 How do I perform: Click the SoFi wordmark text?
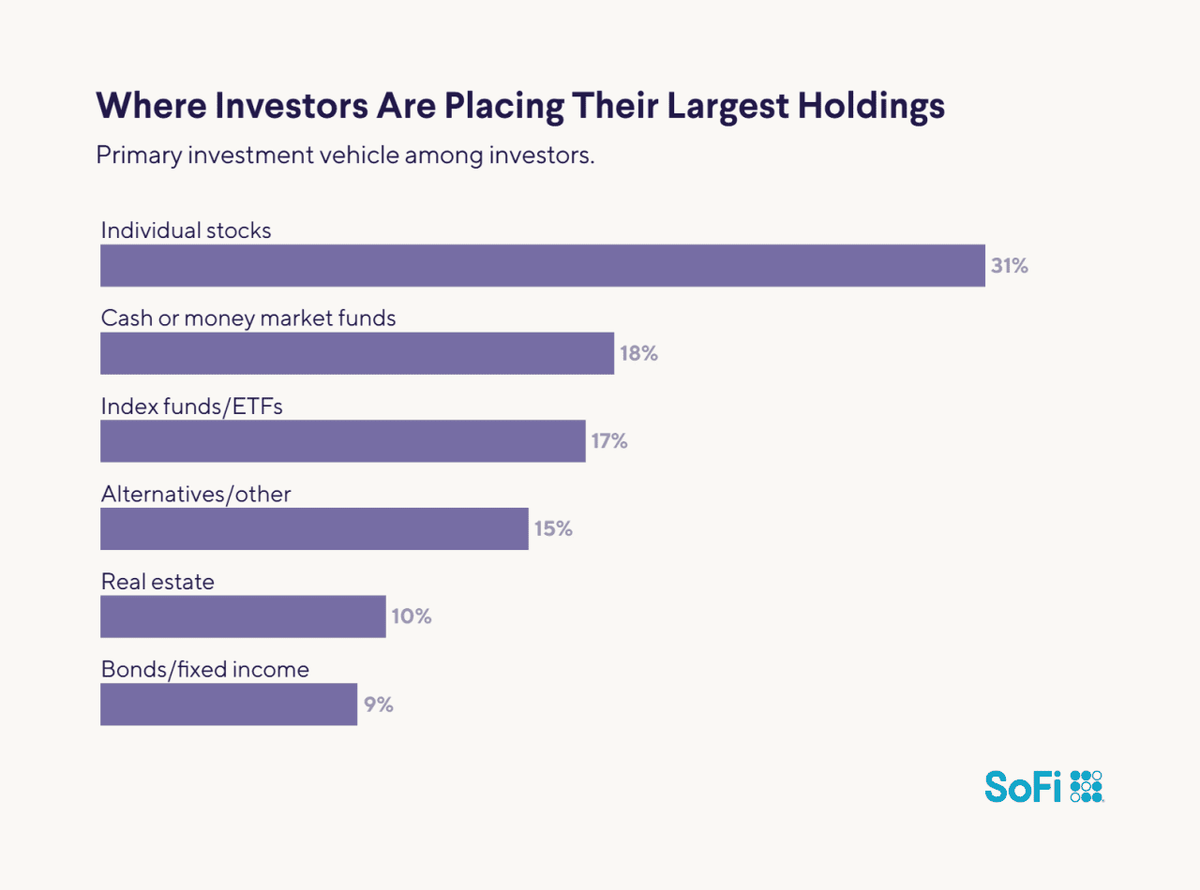(1023, 786)
